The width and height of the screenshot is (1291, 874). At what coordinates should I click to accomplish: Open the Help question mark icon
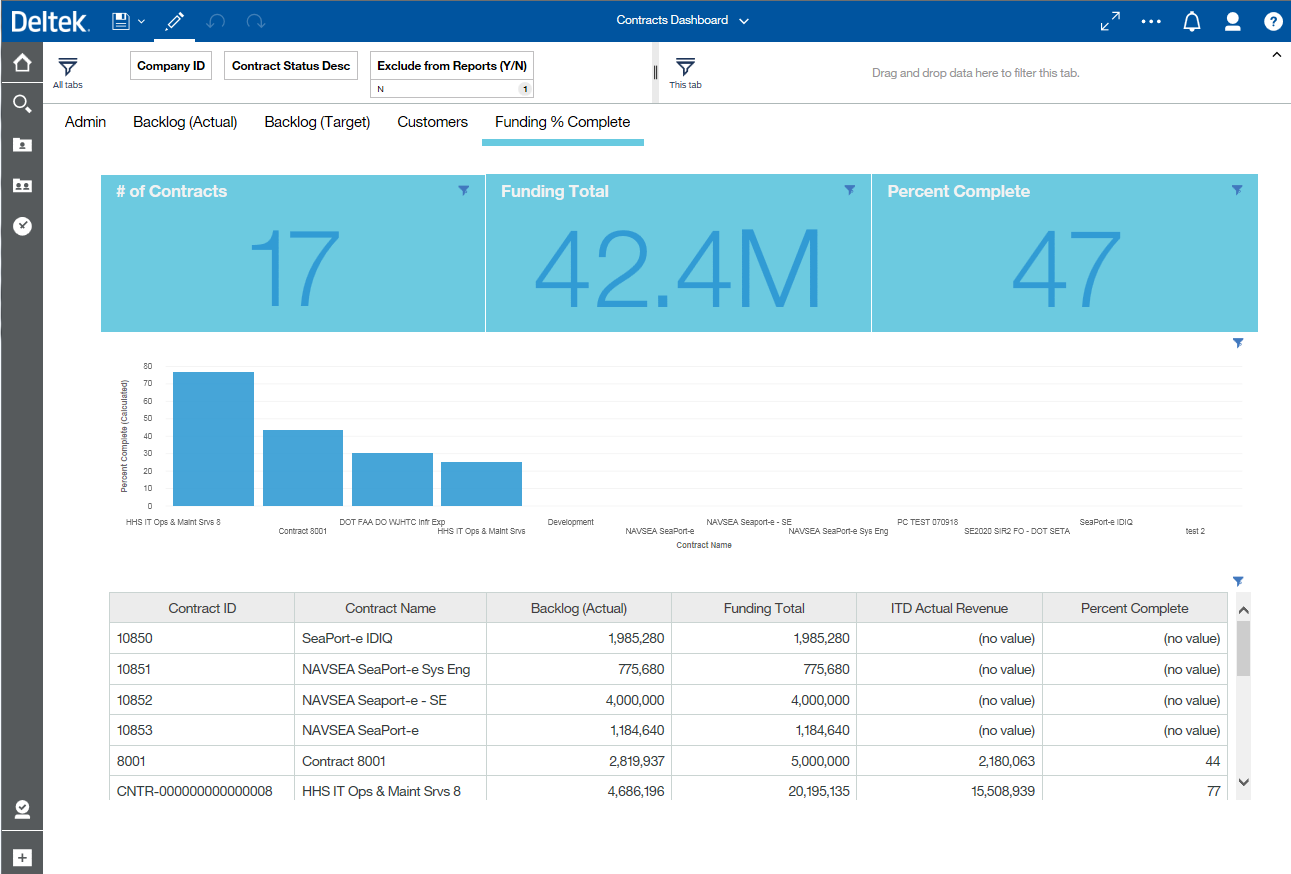tap(1272, 21)
